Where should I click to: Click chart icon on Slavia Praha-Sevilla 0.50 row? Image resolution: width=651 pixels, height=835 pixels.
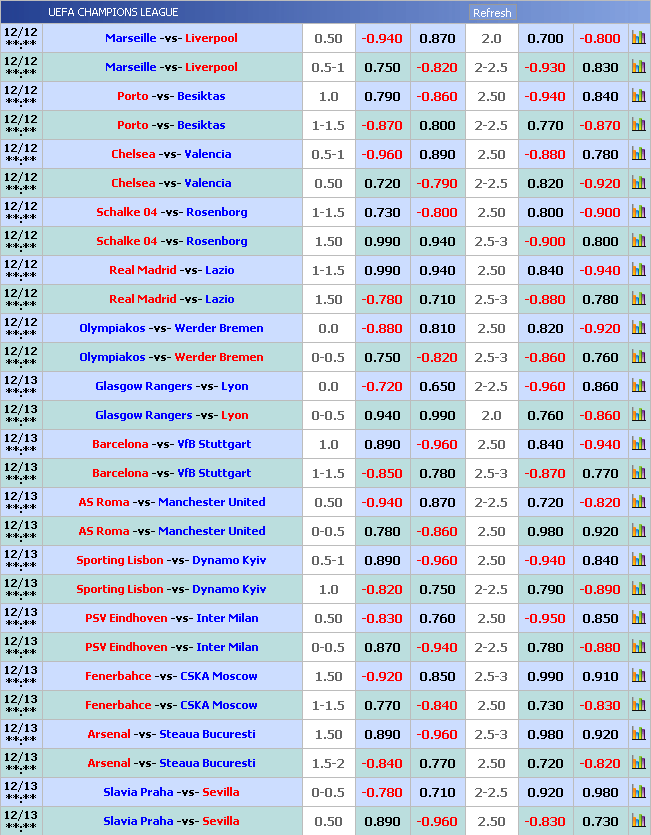click(638, 821)
